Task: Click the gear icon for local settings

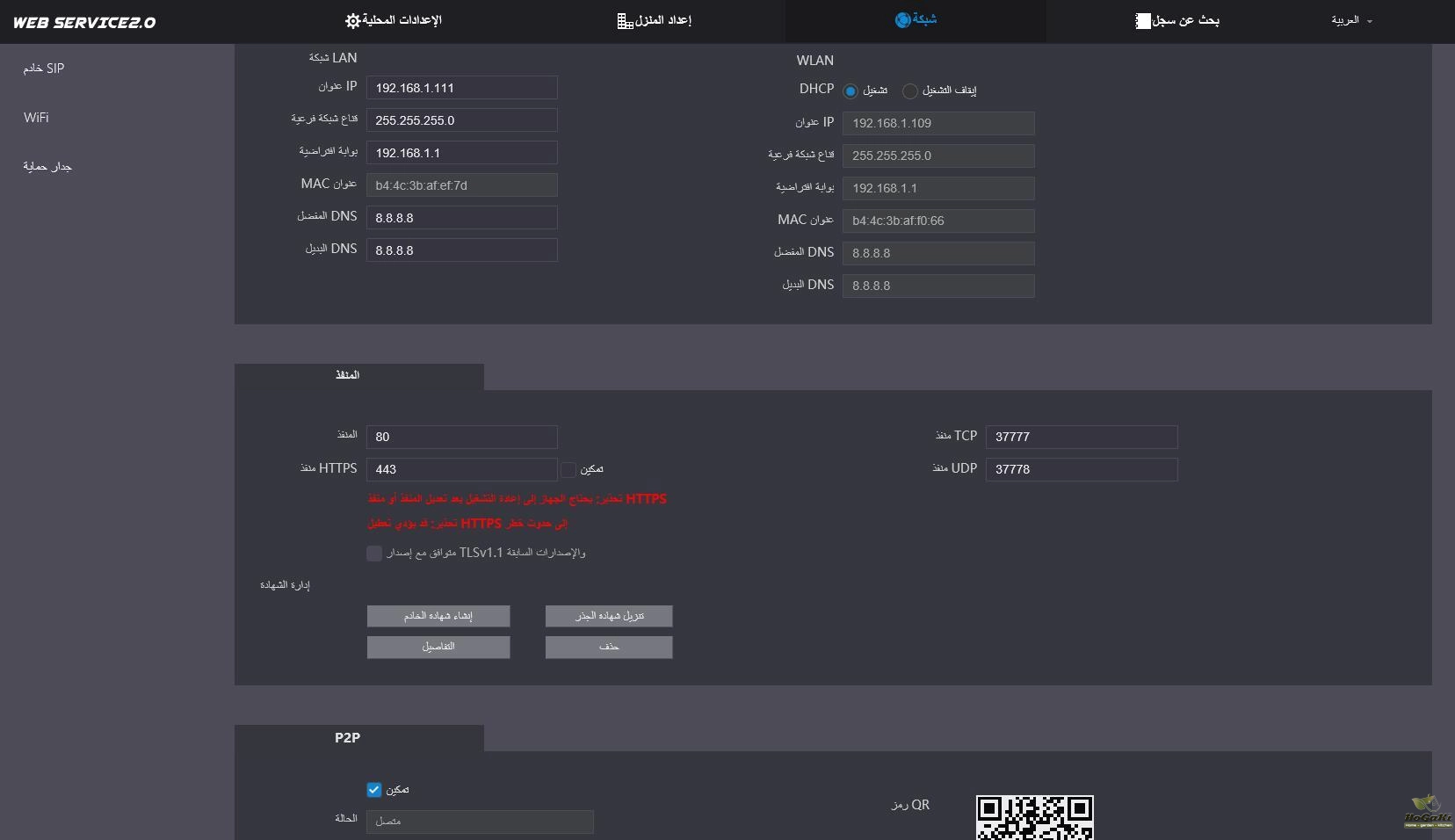Action: coord(352,20)
